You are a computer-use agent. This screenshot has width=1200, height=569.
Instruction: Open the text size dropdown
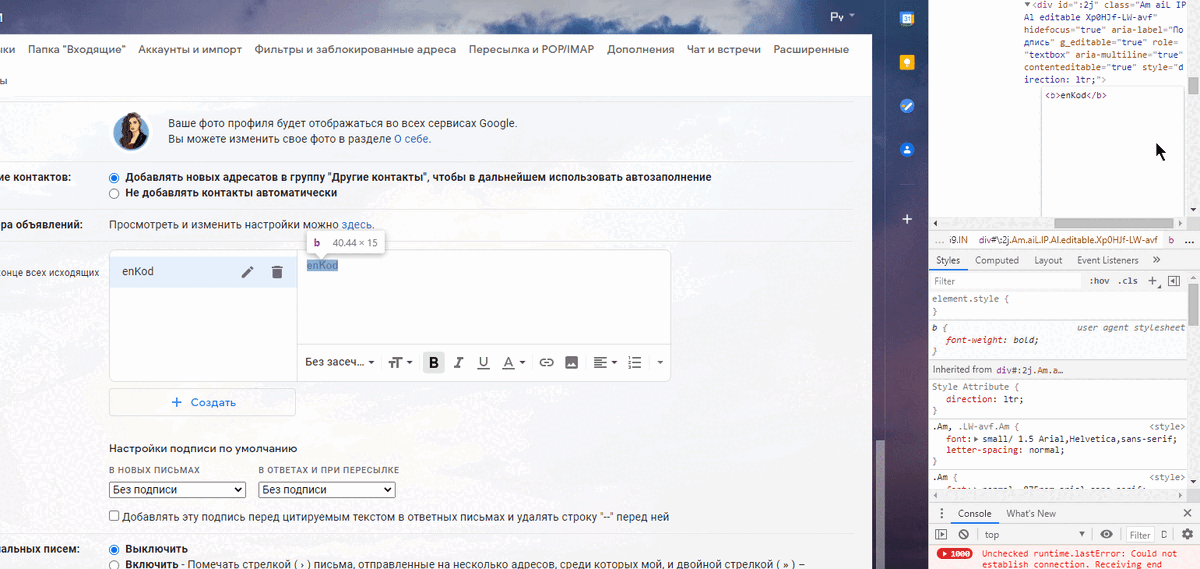pos(400,362)
